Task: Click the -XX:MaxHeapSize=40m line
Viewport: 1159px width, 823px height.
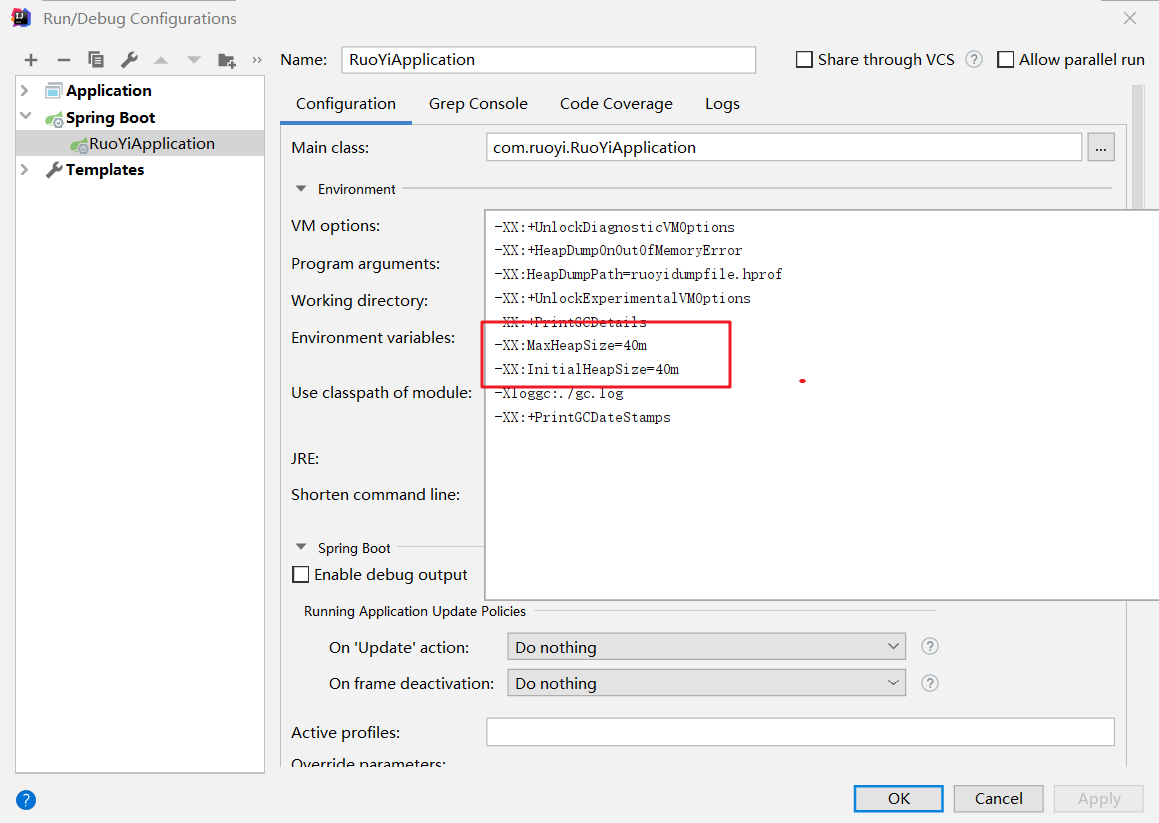Action: click(x=571, y=345)
